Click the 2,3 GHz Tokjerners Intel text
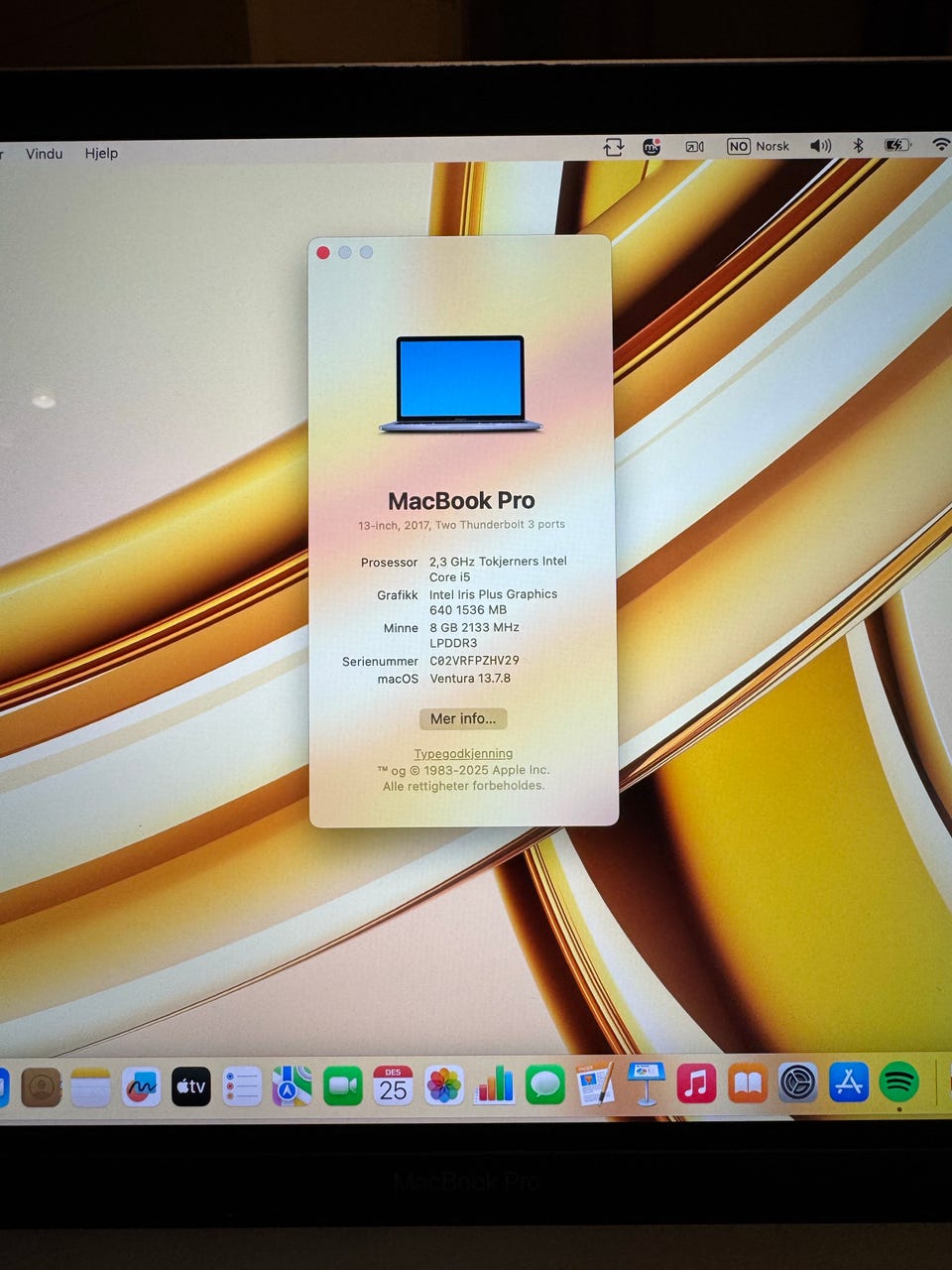Screen dimensions: 952x1270 pyautogui.click(x=498, y=569)
